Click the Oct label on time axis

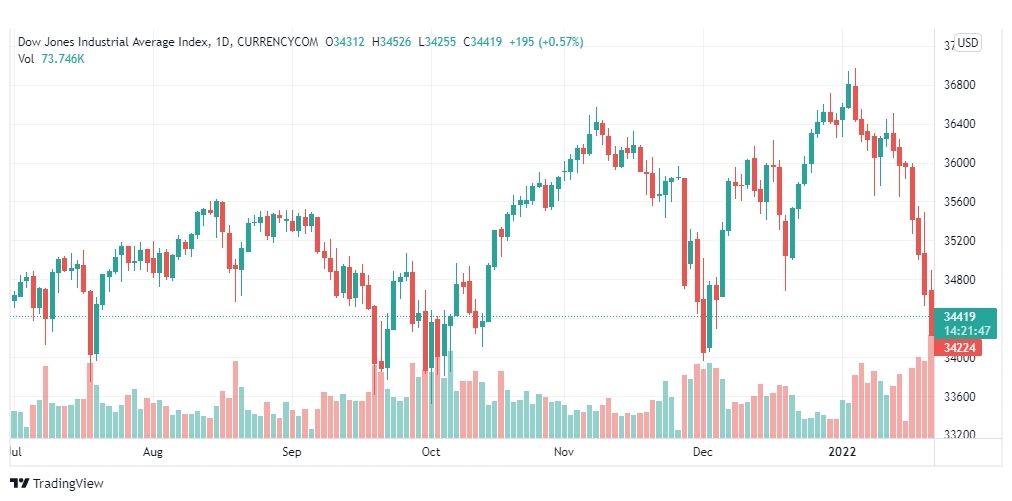pos(430,452)
